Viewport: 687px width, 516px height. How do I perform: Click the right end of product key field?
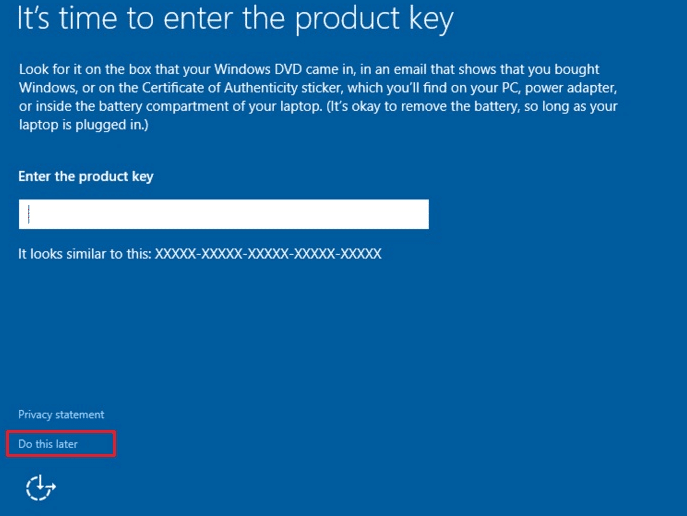[415, 214]
